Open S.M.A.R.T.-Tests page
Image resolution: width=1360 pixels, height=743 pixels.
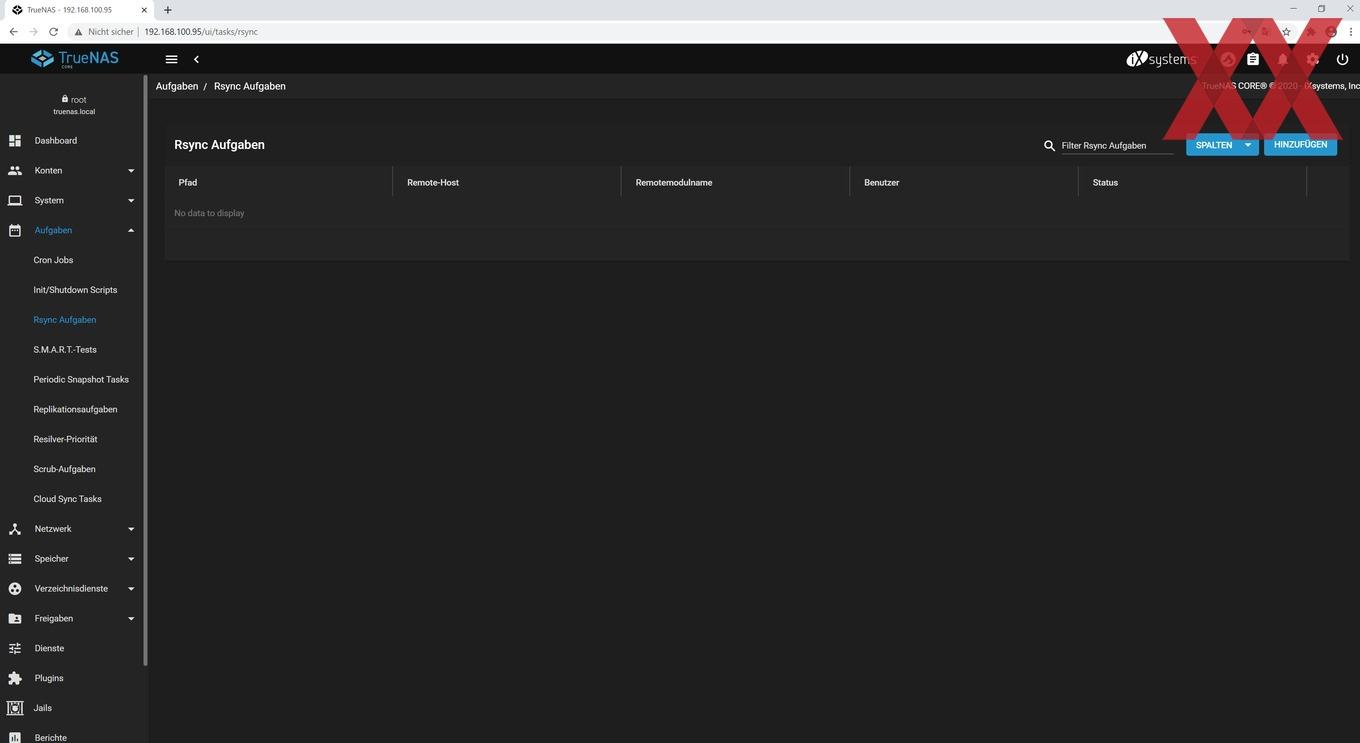click(65, 350)
